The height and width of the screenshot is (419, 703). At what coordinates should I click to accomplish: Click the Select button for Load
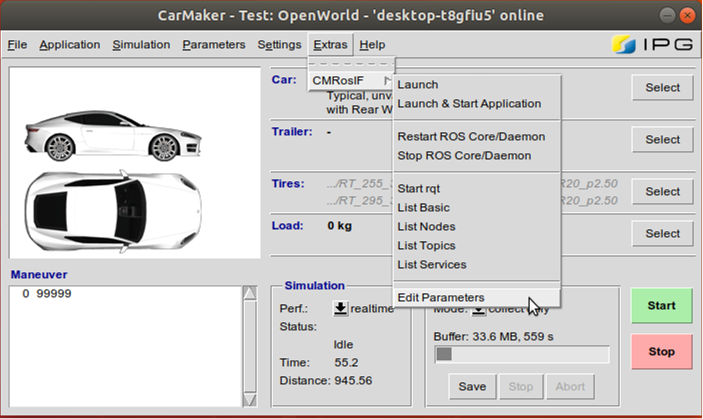(x=662, y=233)
